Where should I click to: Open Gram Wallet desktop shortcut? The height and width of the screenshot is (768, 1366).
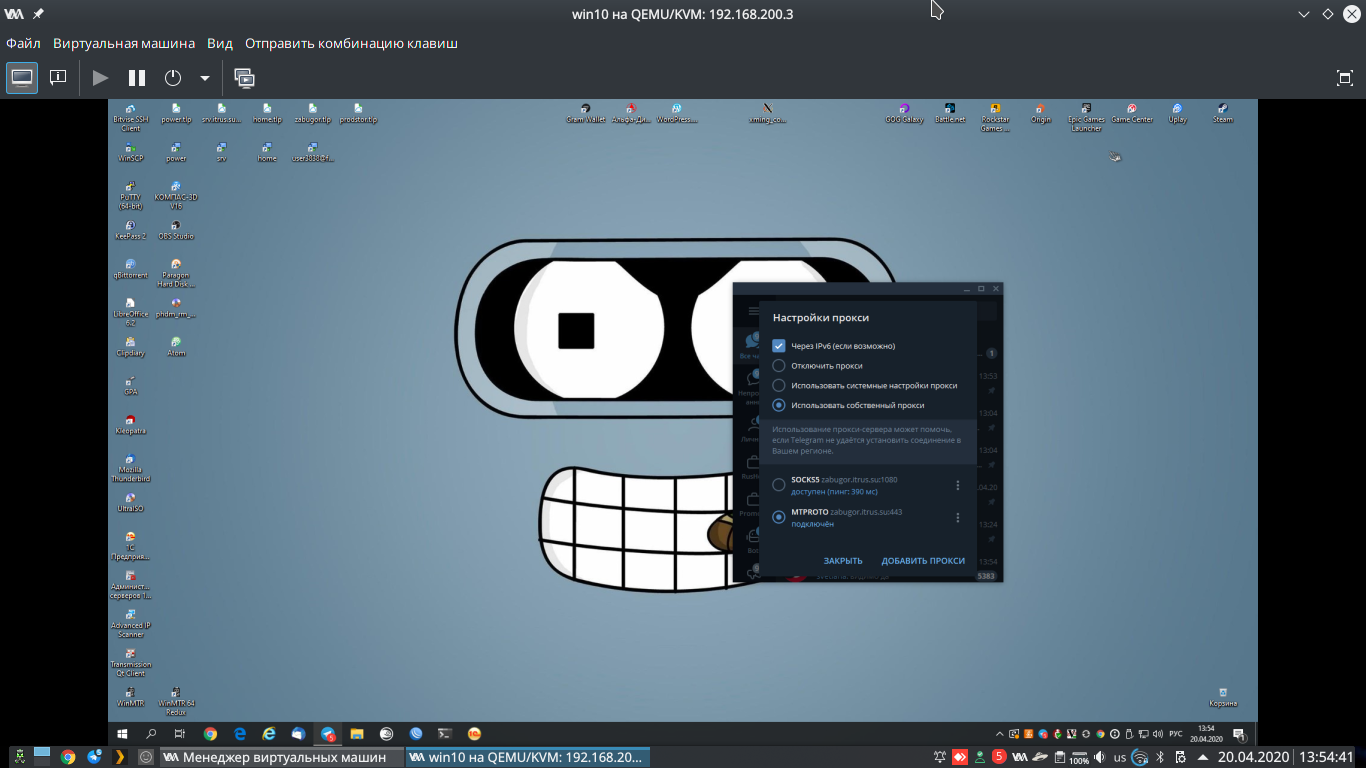(585, 113)
